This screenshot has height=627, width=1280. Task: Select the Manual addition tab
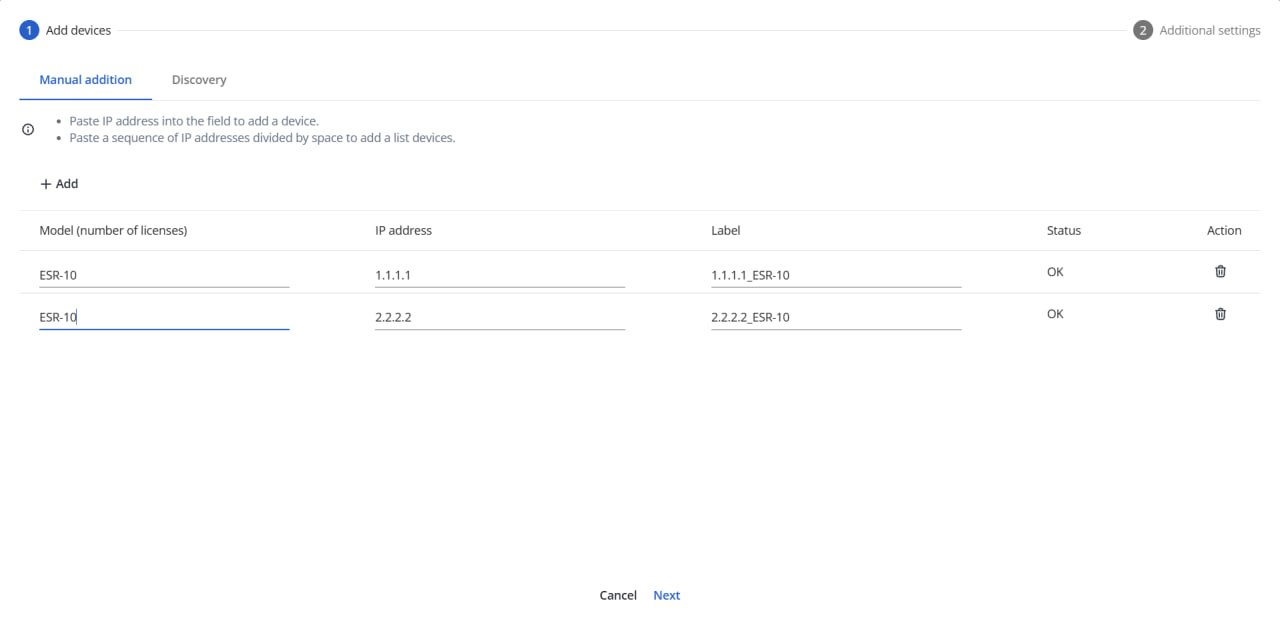click(85, 80)
